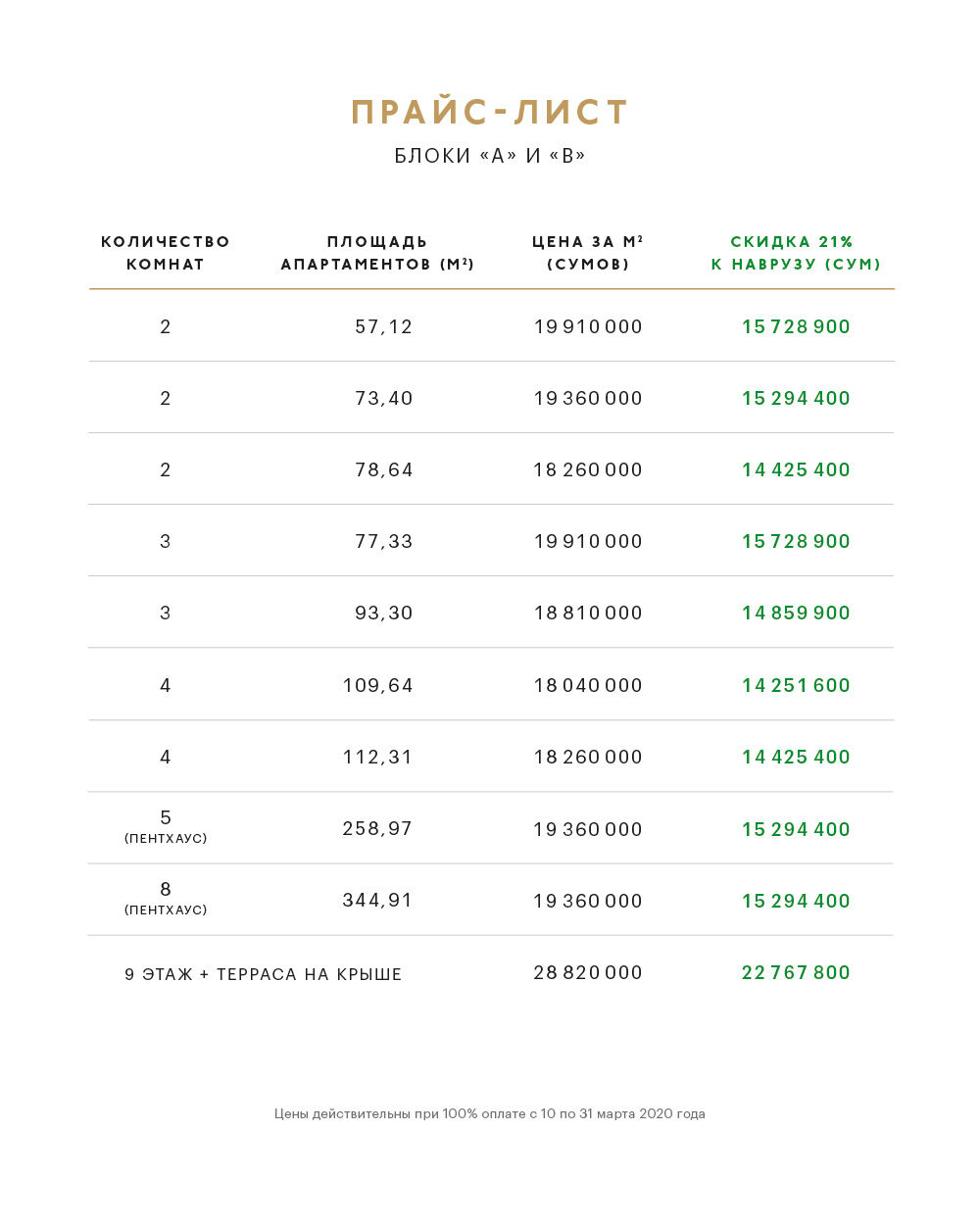The height and width of the screenshot is (1229, 980).
Task: Select area value 73,40
Action: coord(384,398)
